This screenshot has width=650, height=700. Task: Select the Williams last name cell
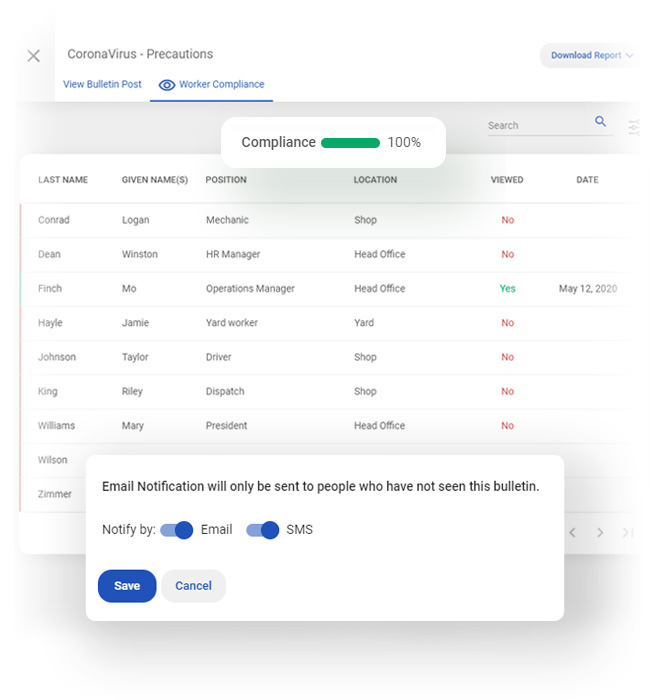click(x=56, y=425)
